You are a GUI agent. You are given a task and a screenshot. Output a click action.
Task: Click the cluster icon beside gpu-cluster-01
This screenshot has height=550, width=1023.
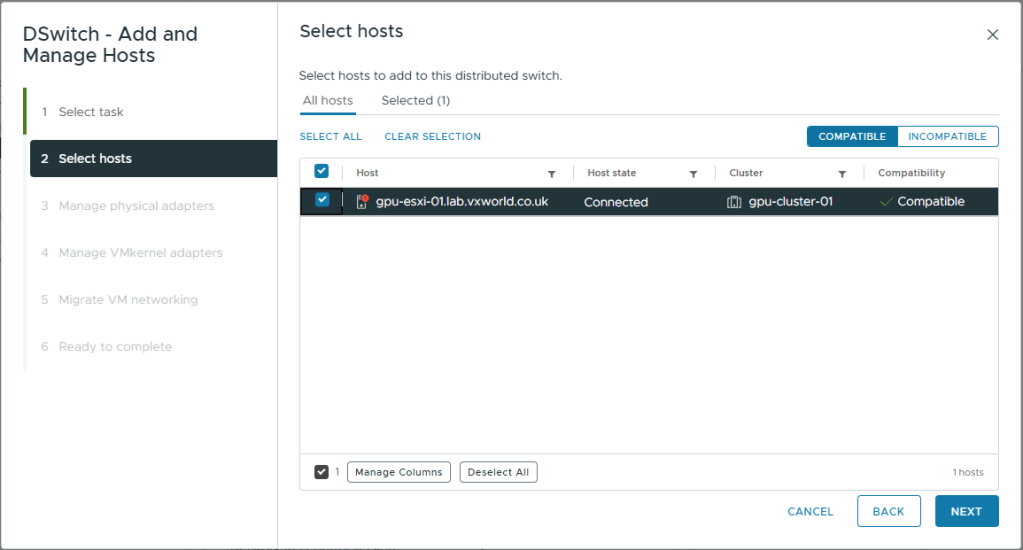click(734, 202)
